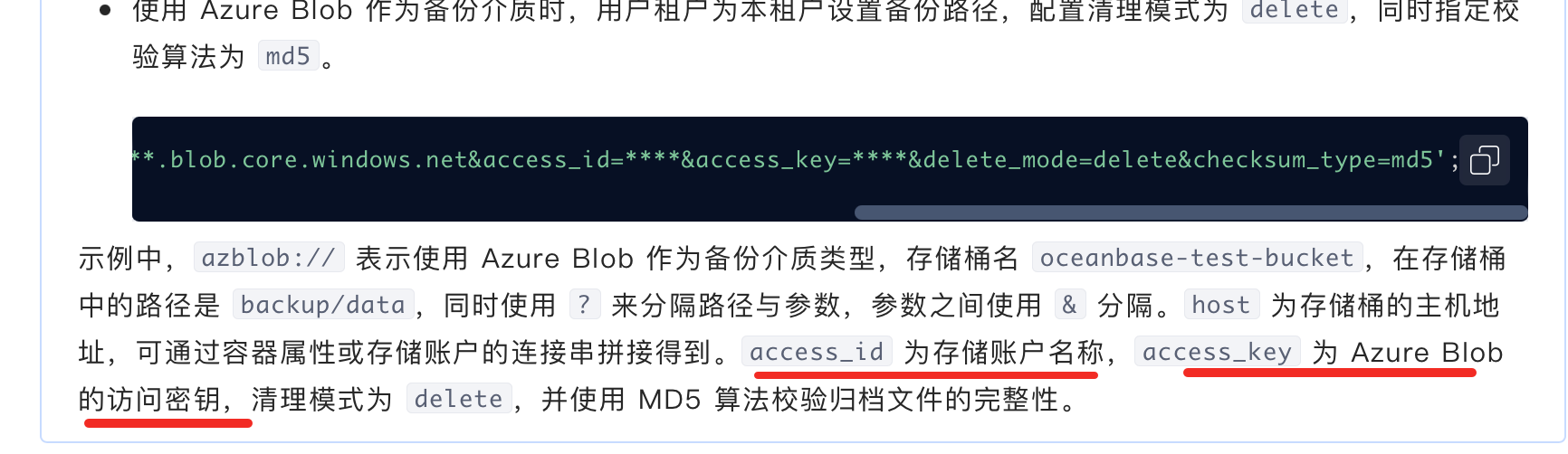Click the backup/data inline code tag
Screen dimensions: 1568x454
point(323,305)
